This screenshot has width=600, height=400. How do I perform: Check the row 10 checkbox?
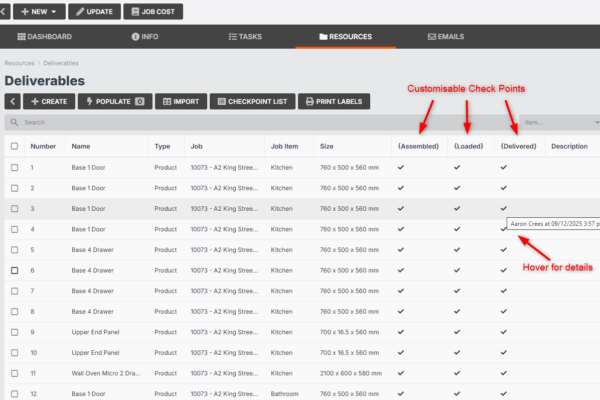(15, 353)
